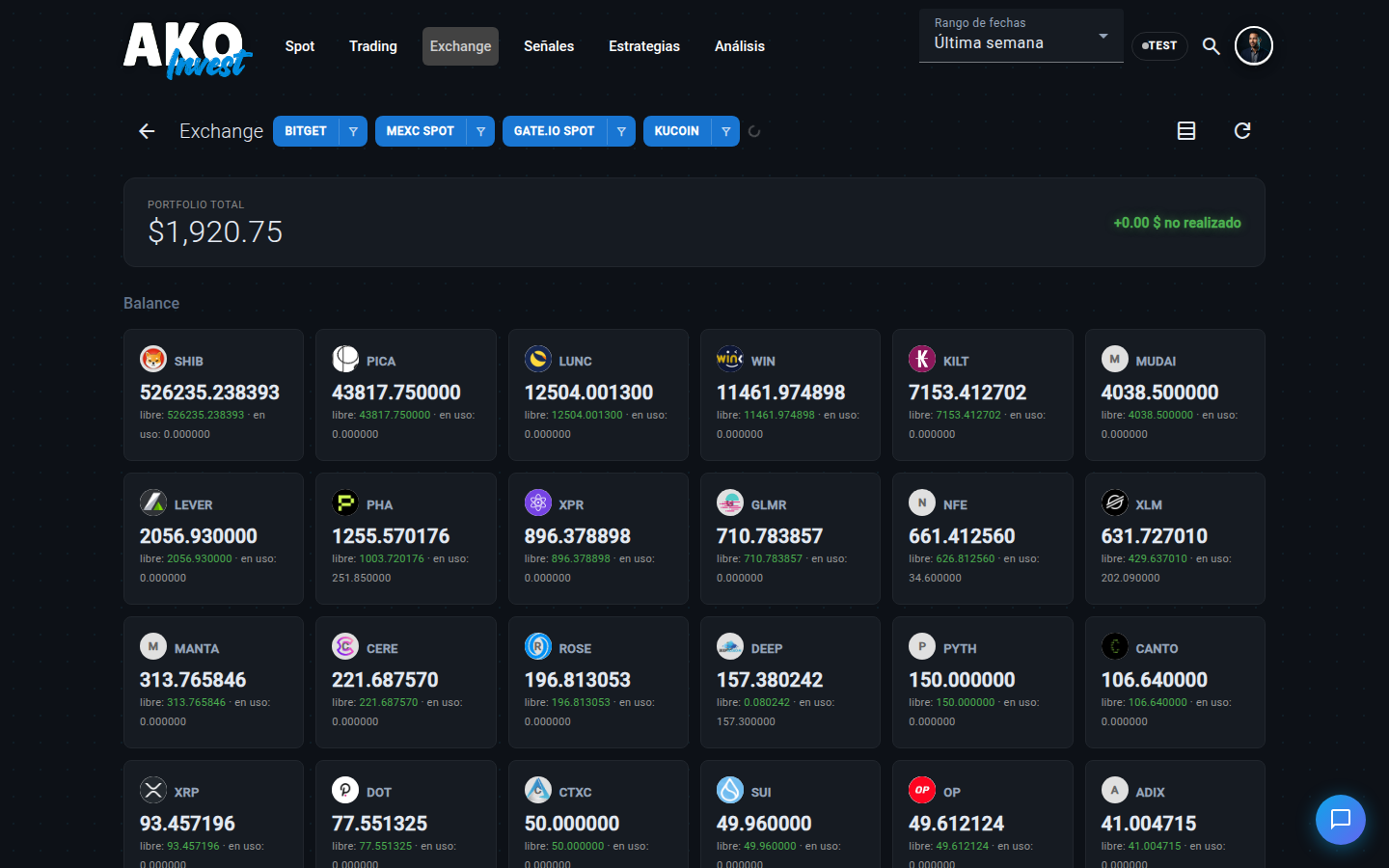This screenshot has height=868, width=1389.
Task: Click the portfolio total $1,920.75
Action: [x=215, y=231]
